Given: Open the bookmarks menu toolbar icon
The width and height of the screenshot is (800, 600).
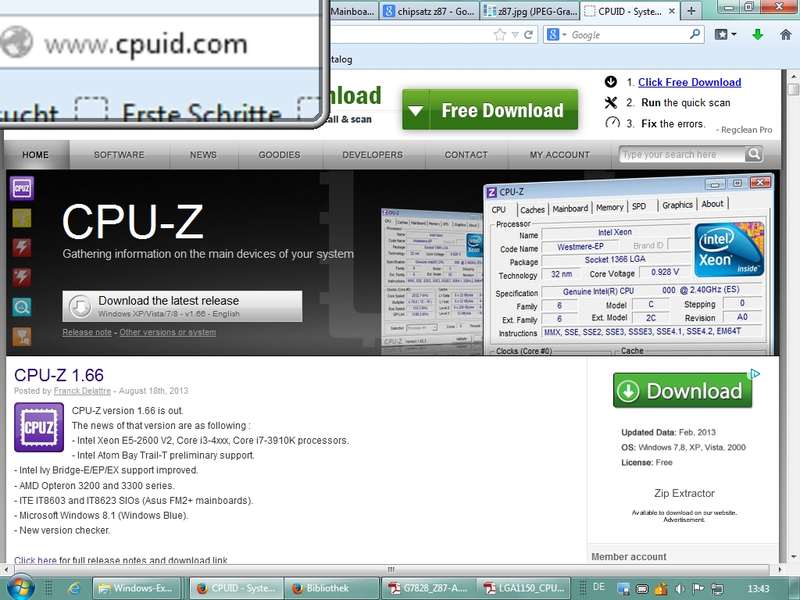Looking at the screenshot, I should click(721, 35).
